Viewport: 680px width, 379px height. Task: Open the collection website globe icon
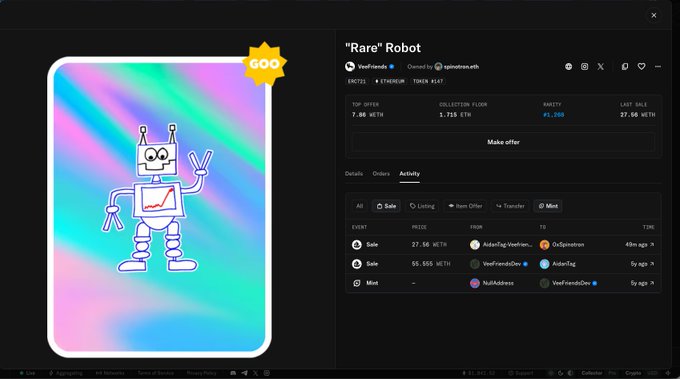pyautogui.click(x=569, y=67)
